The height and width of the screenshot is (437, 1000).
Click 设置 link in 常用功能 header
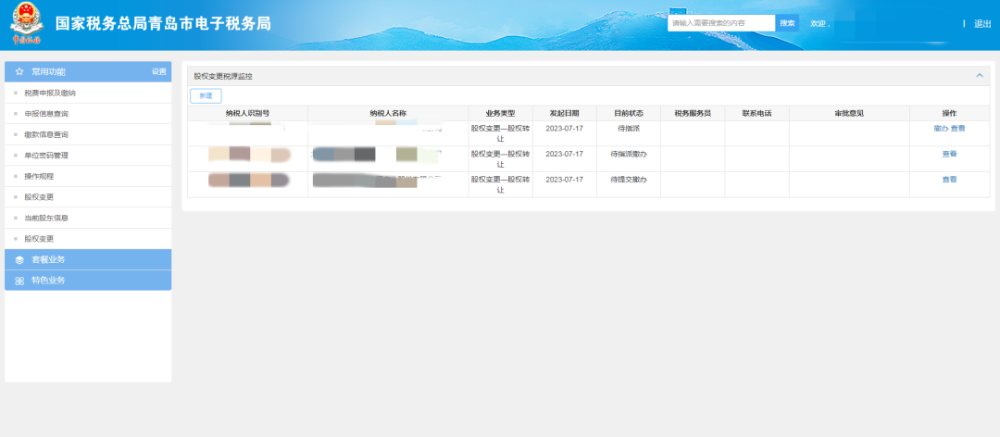coord(159,72)
